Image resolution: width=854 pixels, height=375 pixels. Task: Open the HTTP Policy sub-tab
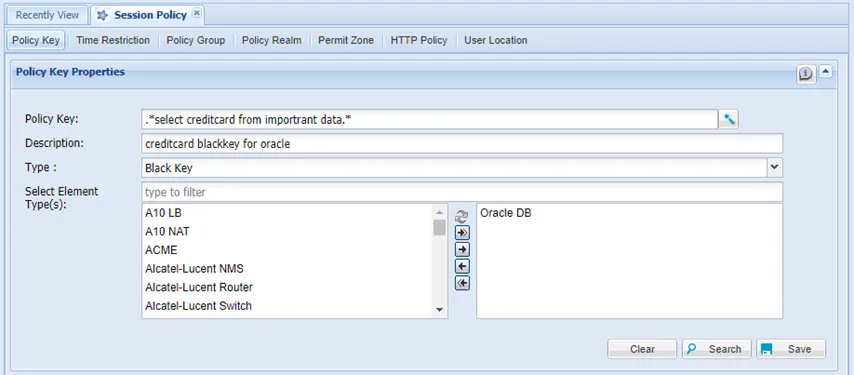pos(418,40)
